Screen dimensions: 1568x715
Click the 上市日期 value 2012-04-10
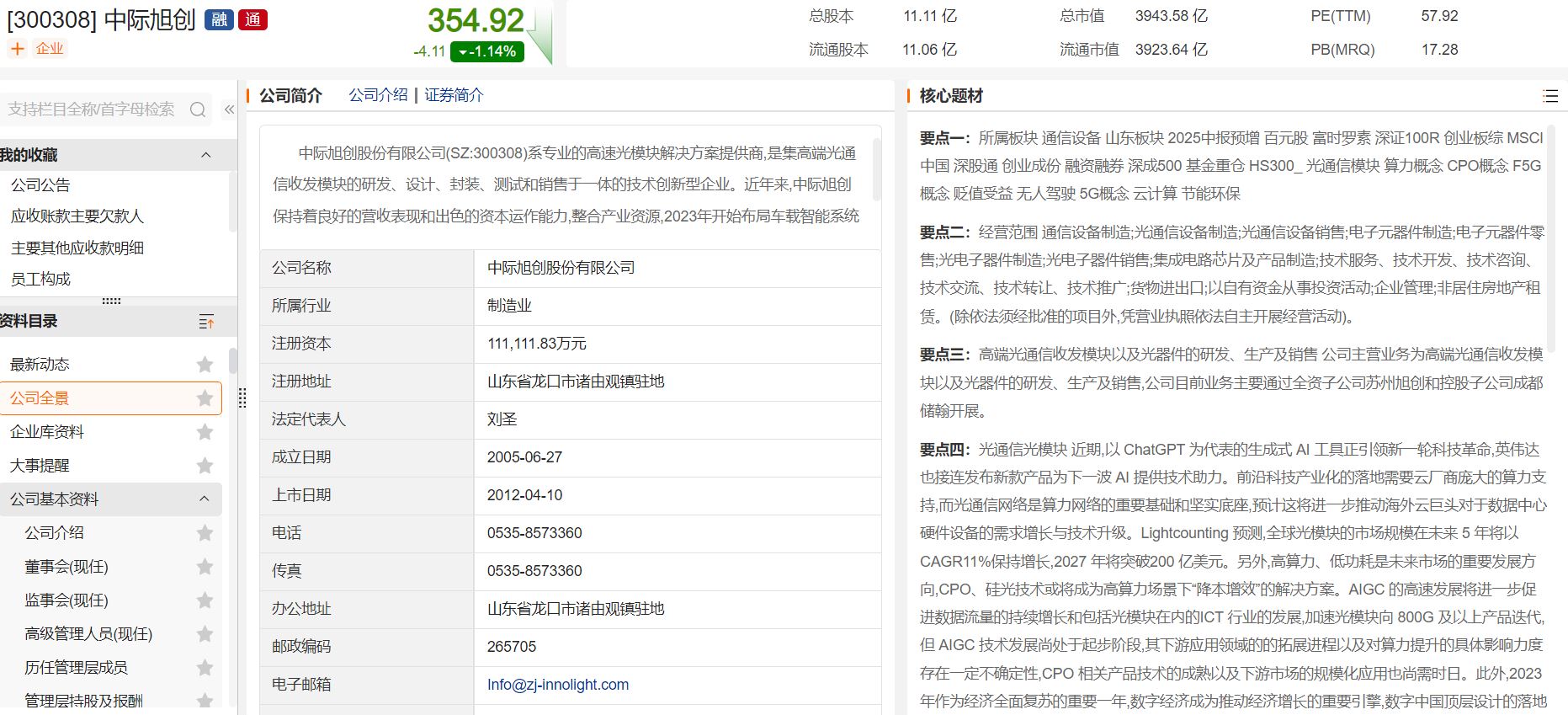[x=524, y=495]
